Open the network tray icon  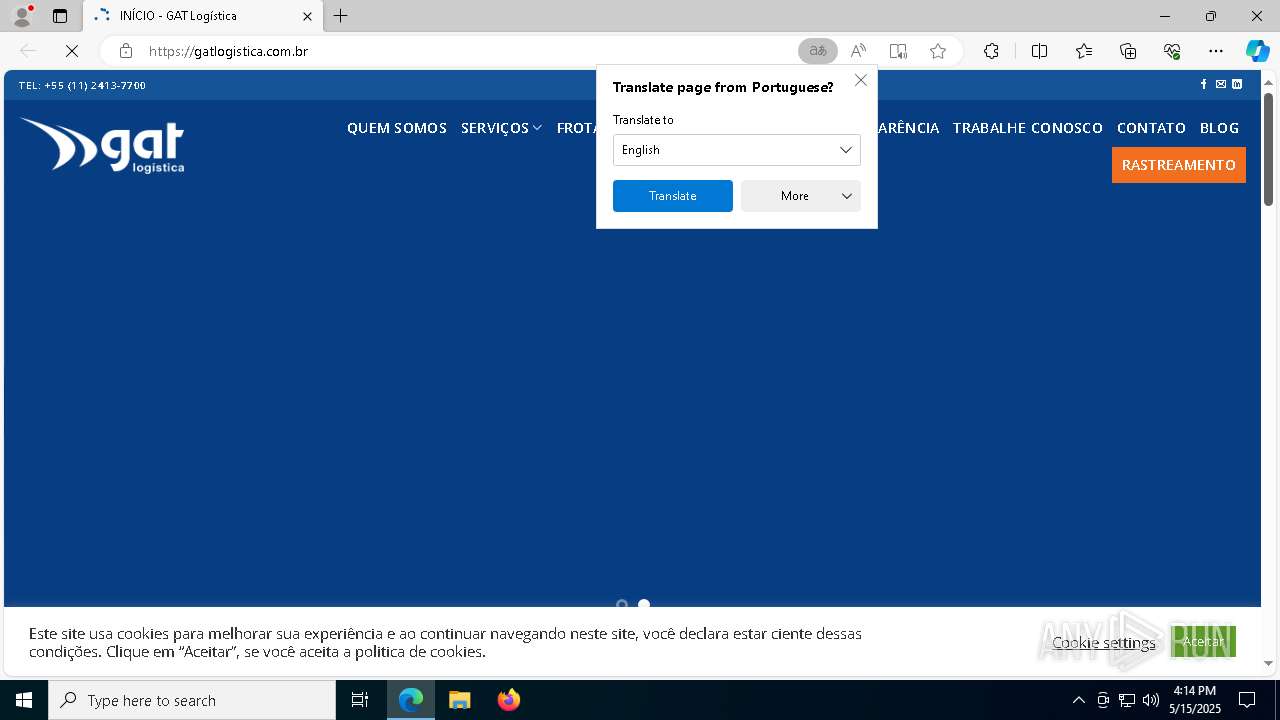pos(1127,700)
